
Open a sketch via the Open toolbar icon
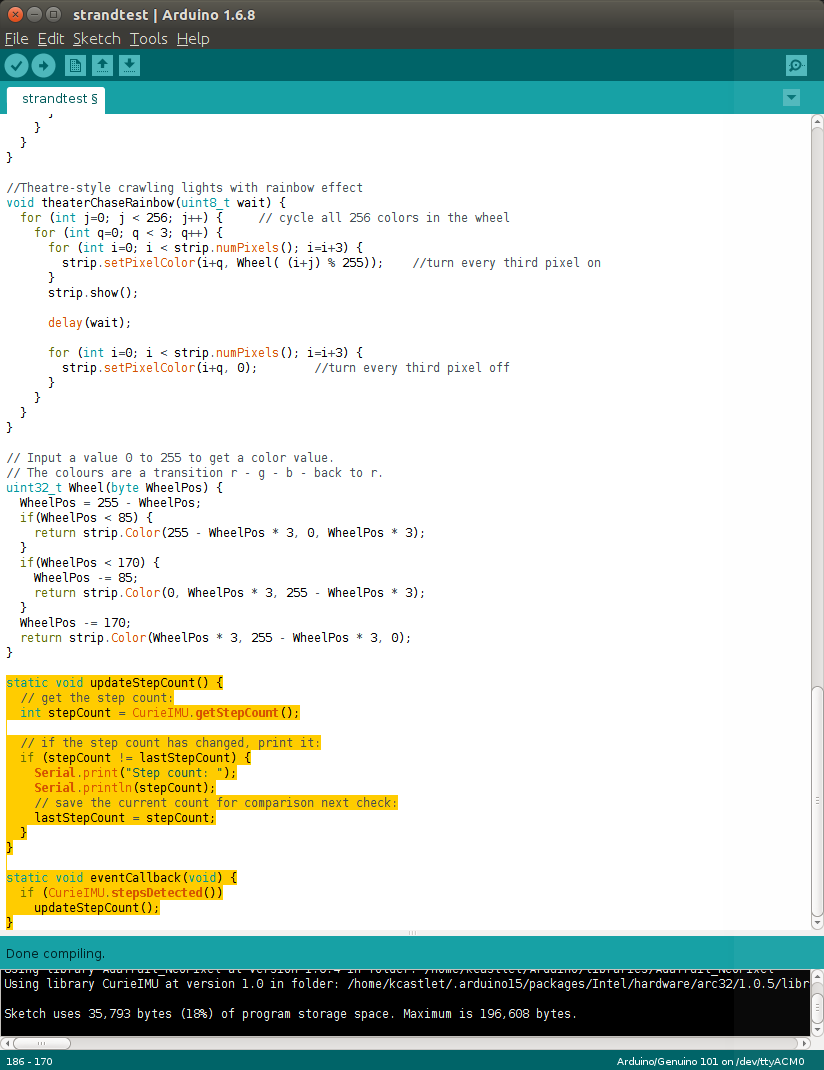(102, 64)
